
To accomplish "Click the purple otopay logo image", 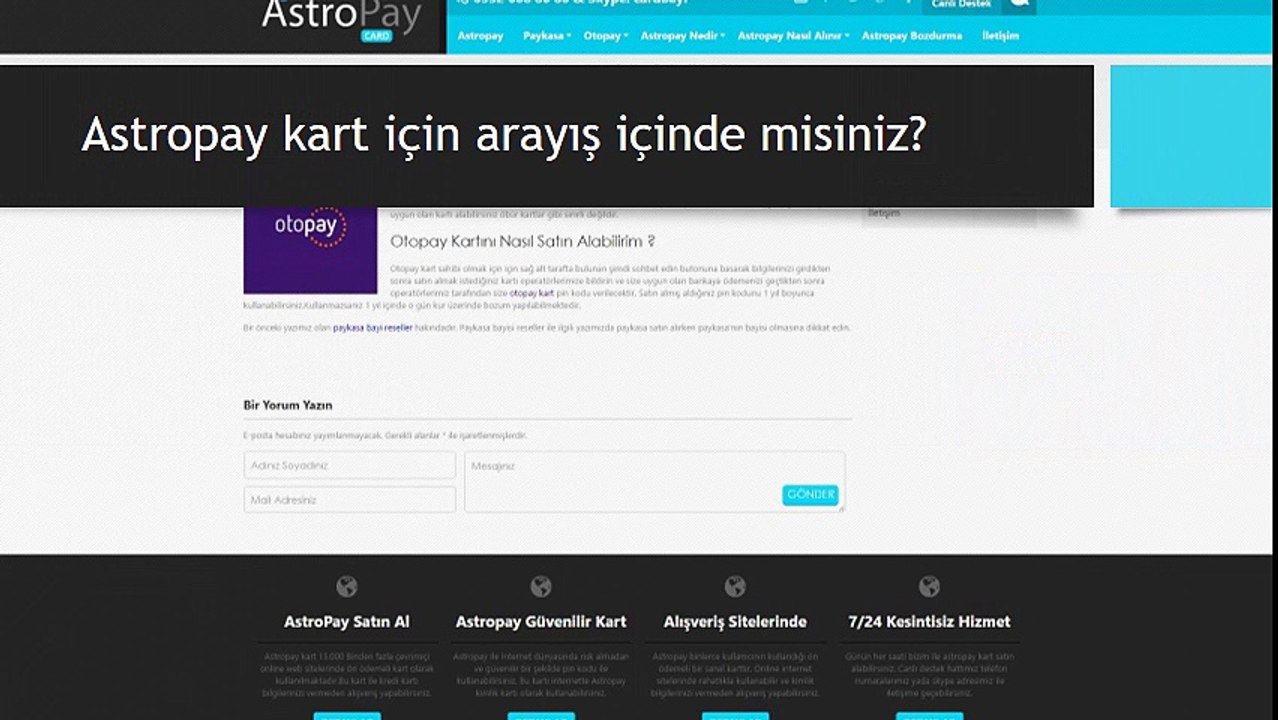I will coord(310,250).
